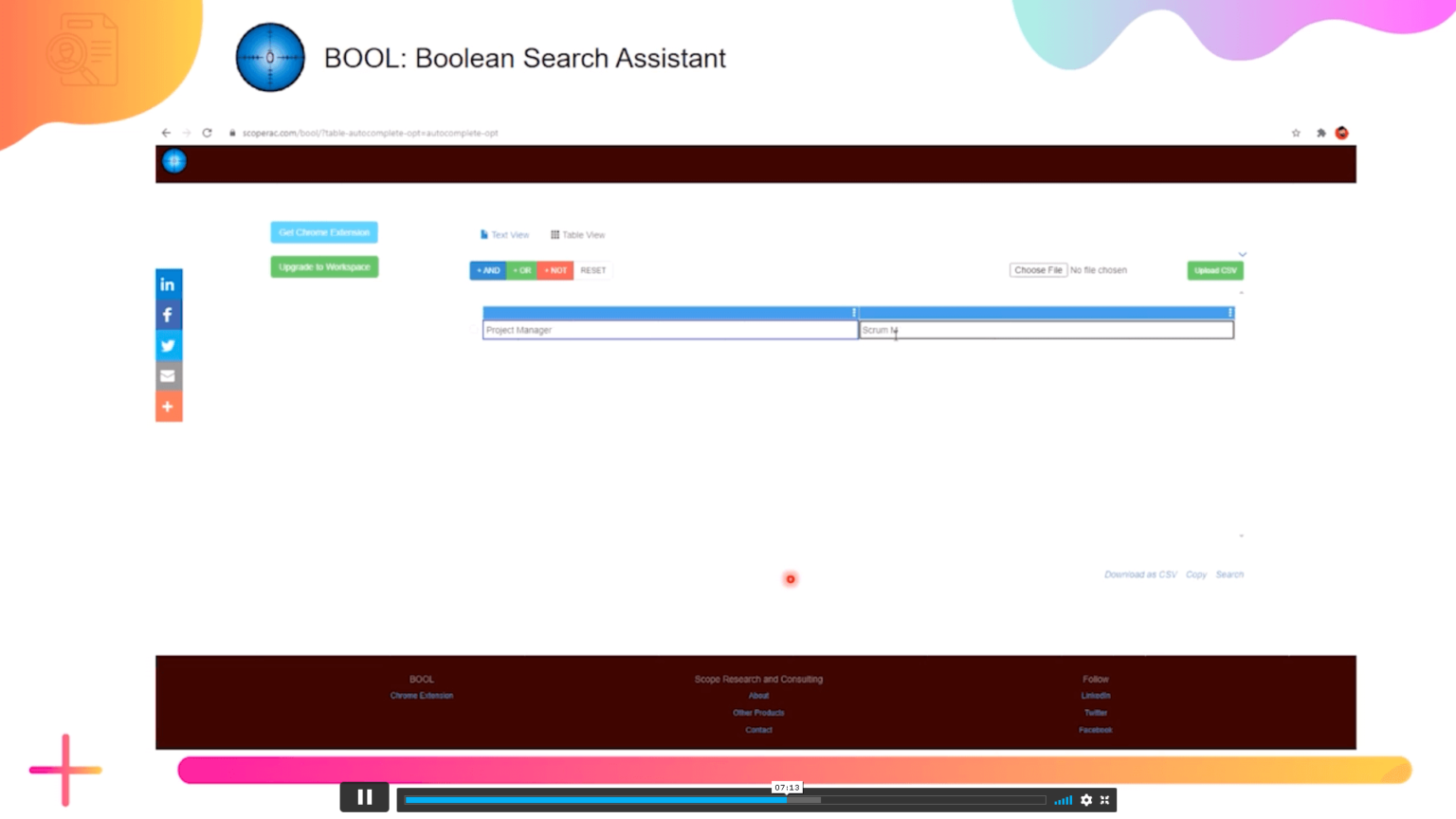This screenshot has width=1456, height=819.
Task: Open Facebook link under Follow
Action: click(x=1096, y=730)
